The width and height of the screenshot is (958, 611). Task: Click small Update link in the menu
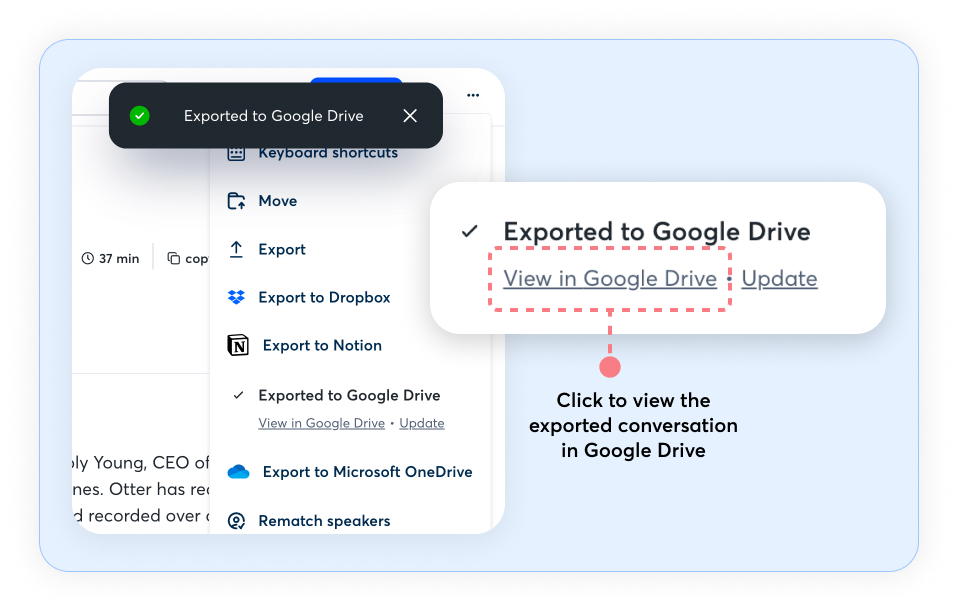pos(422,423)
